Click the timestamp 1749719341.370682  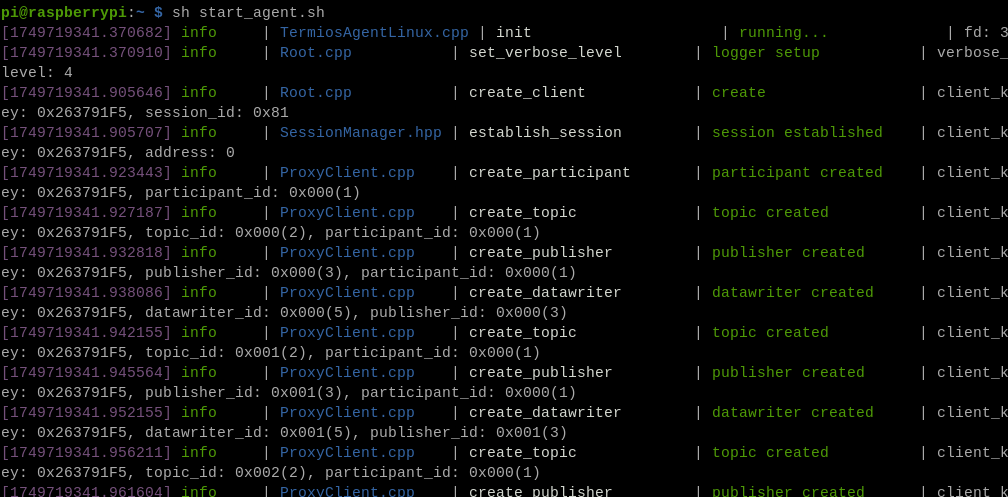[x=86, y=33]
